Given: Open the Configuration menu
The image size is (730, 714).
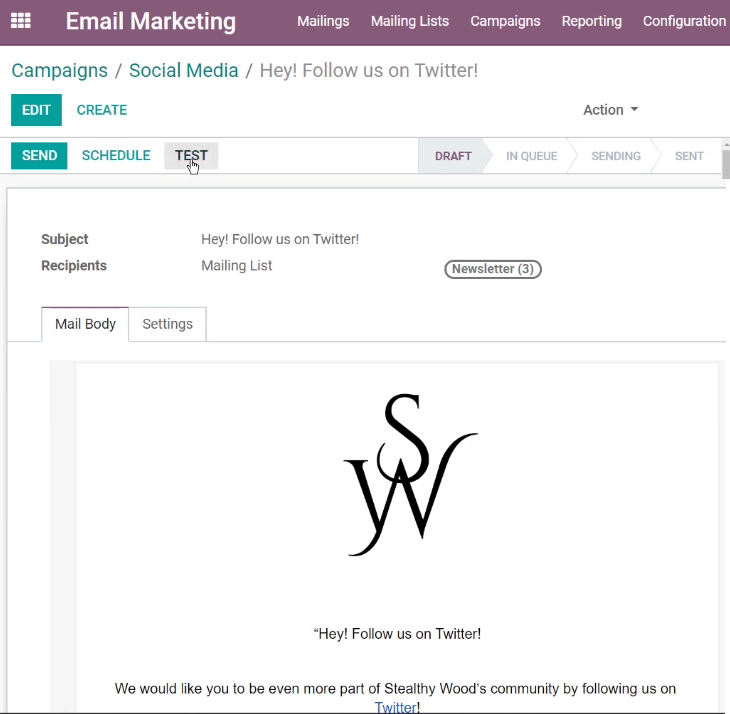Looking at the screenshot, I should [684, 21].
